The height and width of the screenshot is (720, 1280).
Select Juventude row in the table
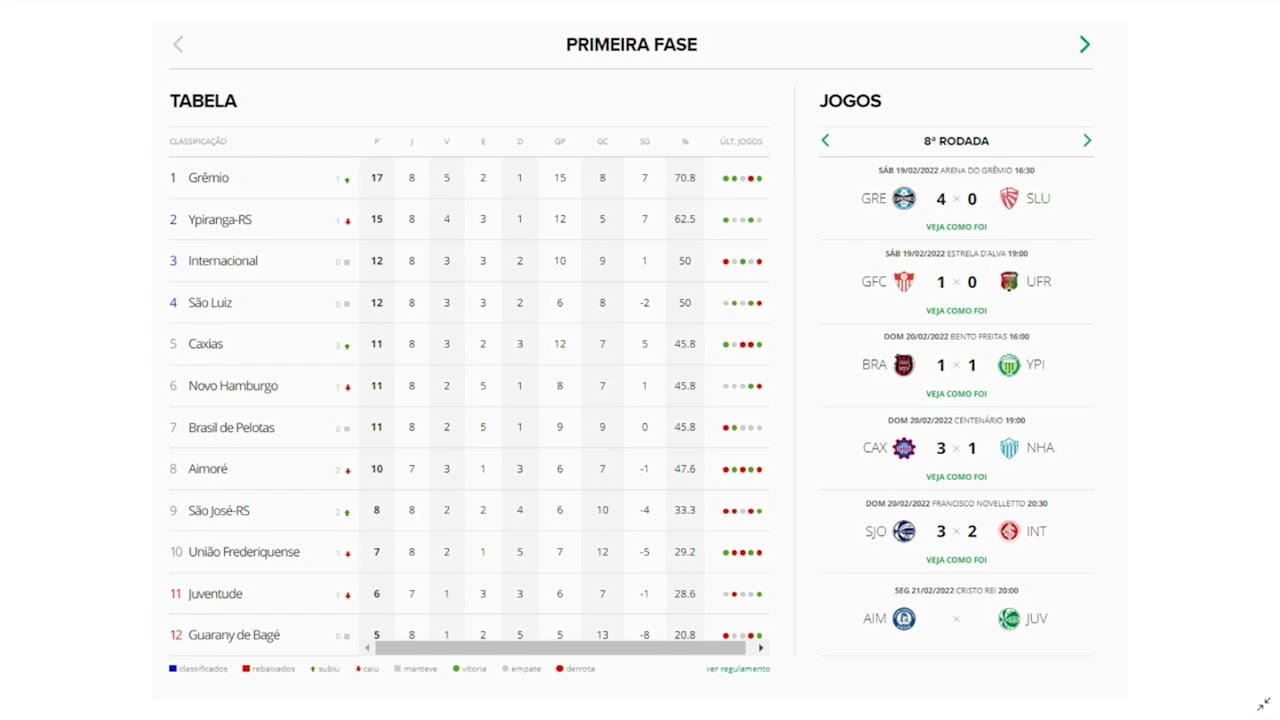469,594
